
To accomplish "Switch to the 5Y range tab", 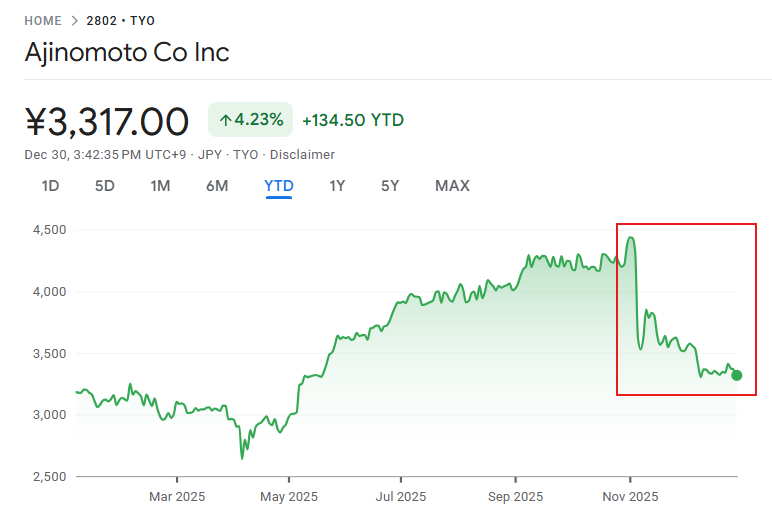I will coord(390,186).
